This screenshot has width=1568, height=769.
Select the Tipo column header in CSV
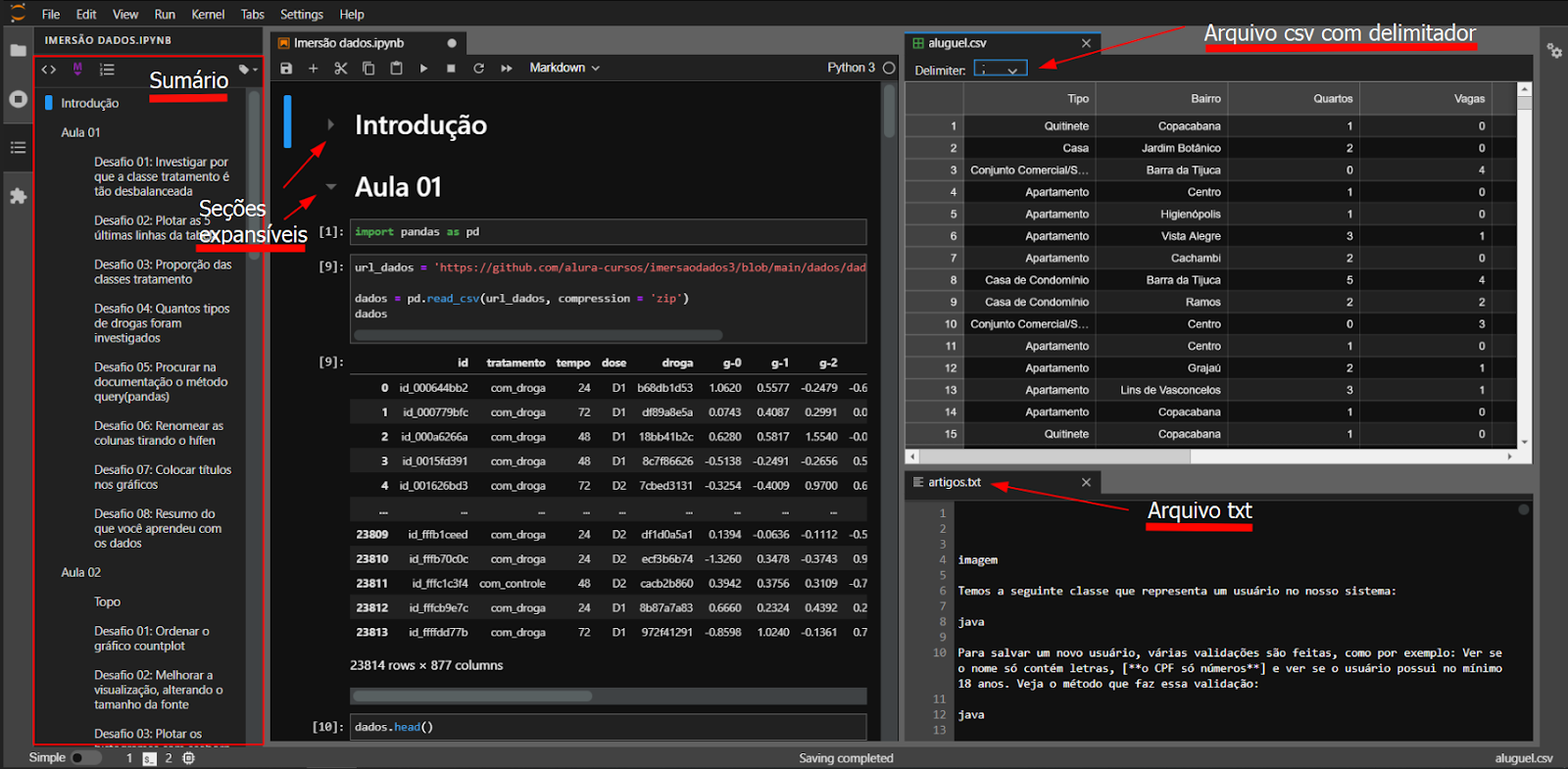point(1029,99)
